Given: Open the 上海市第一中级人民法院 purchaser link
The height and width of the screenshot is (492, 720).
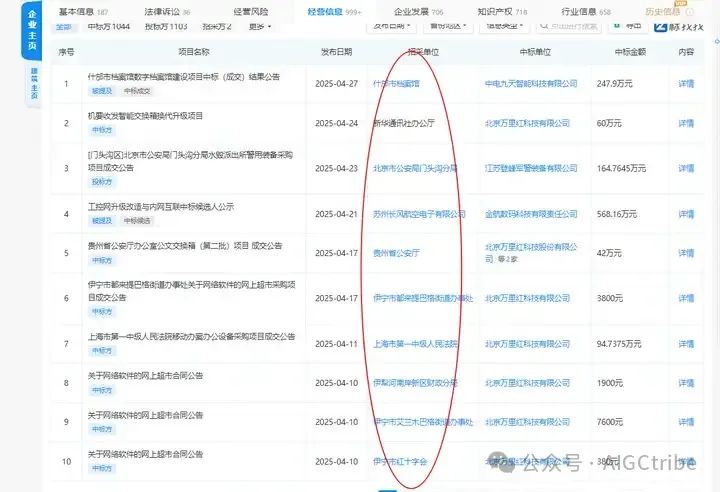Looking at the screenshot, I should tap(415, 344).
